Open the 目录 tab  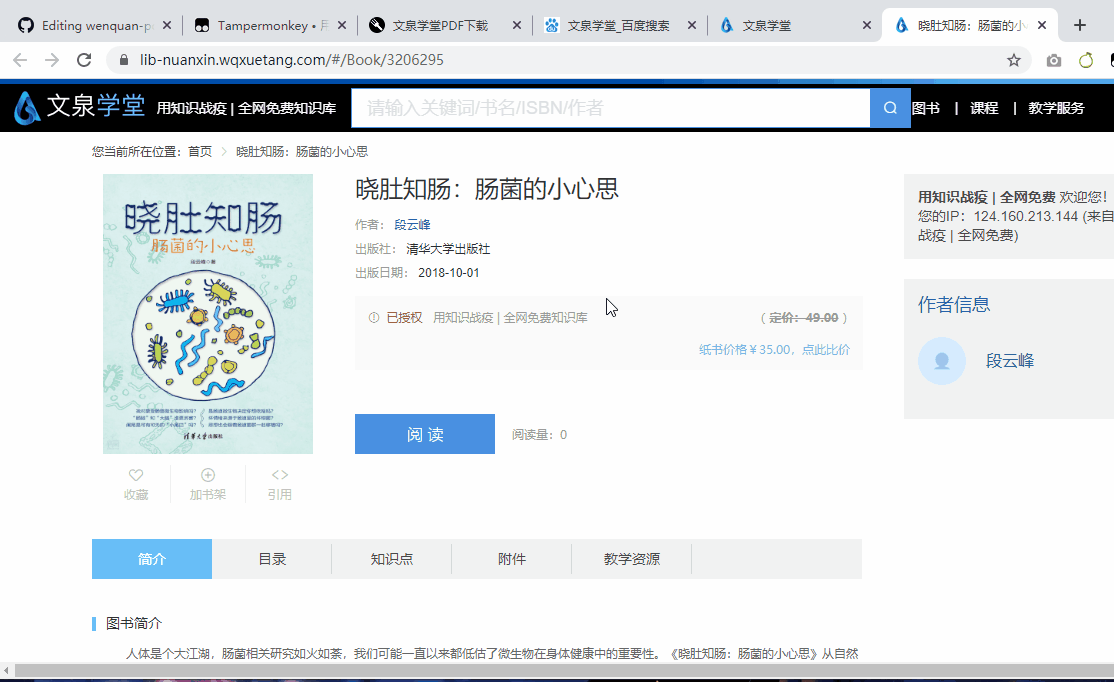tap(272, 559)
